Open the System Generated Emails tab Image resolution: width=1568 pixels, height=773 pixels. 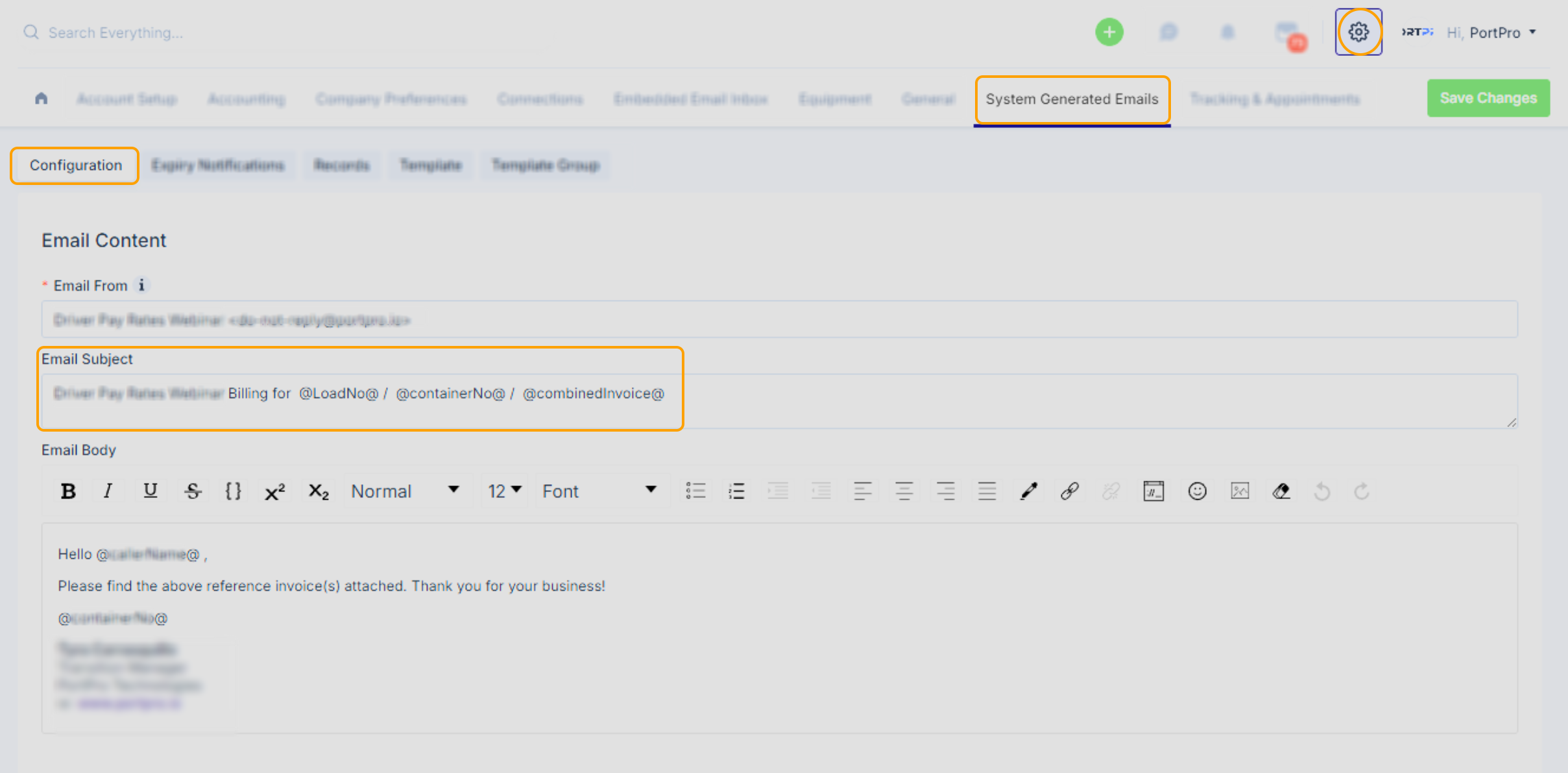(x=1072, y=99)
